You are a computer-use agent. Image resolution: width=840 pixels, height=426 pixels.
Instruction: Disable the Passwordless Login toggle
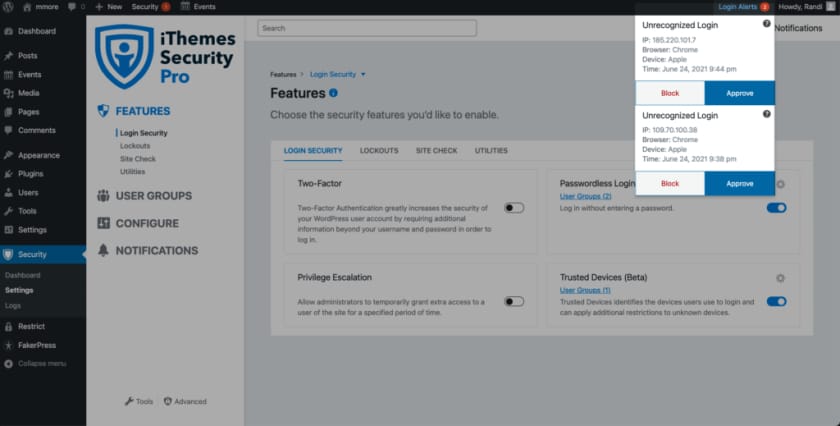[776, 208]
